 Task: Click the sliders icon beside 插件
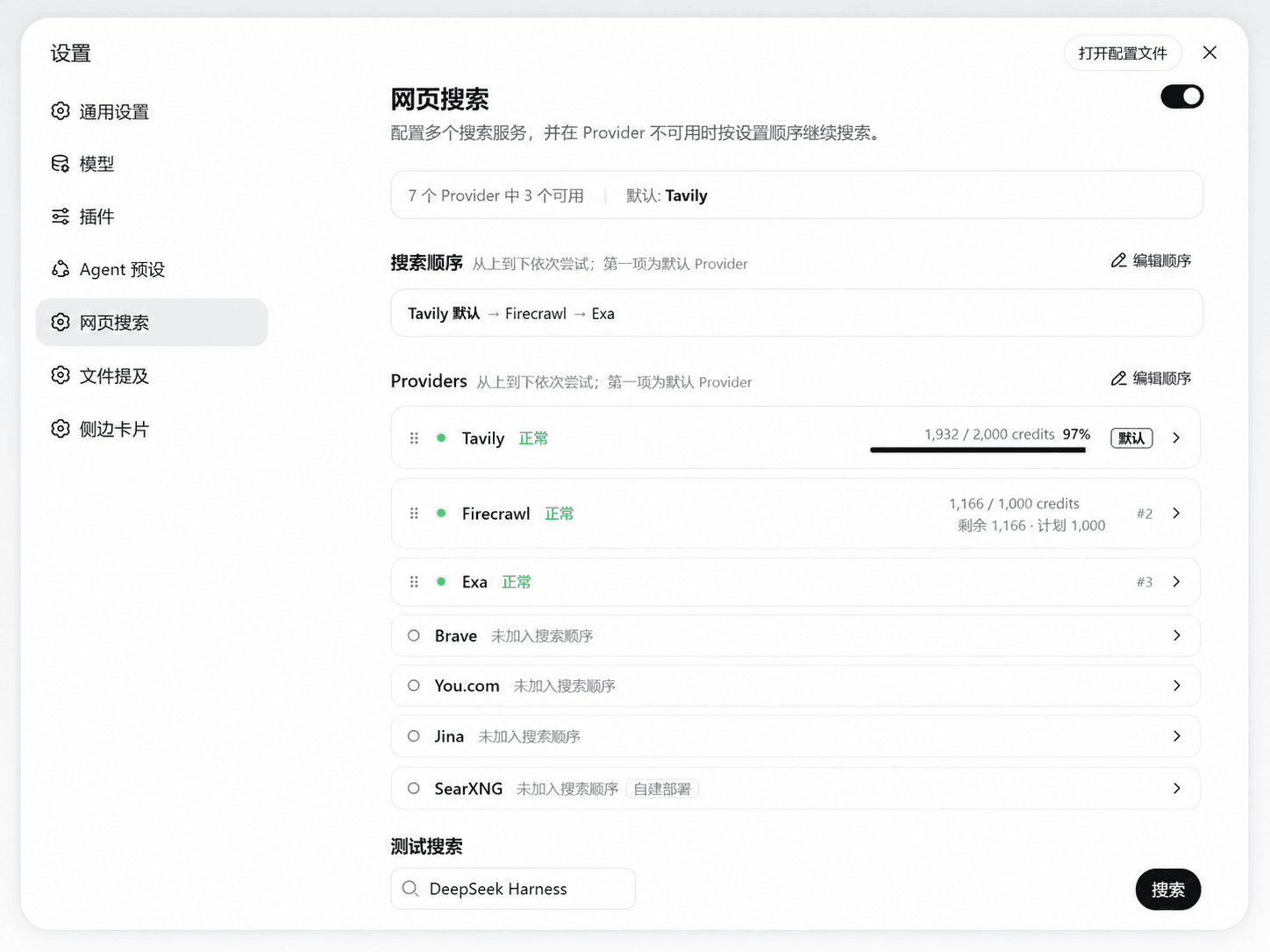[x=61, y=217]
